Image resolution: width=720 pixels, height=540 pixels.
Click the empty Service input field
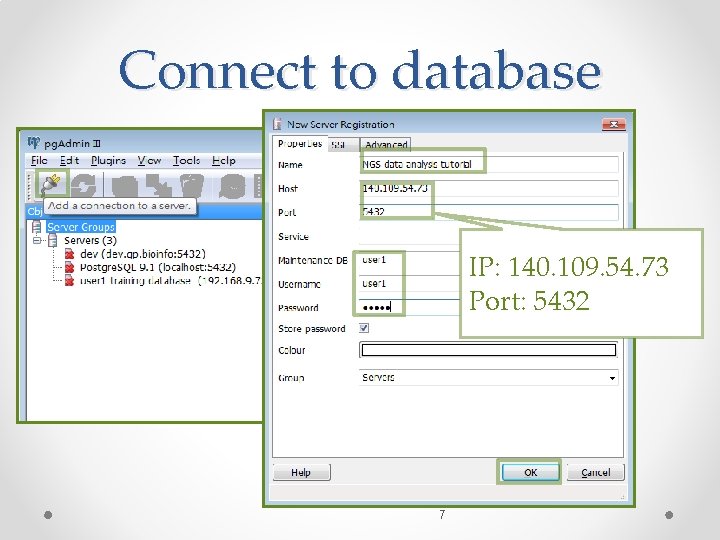pyautogui.click(x=410, y=236)
